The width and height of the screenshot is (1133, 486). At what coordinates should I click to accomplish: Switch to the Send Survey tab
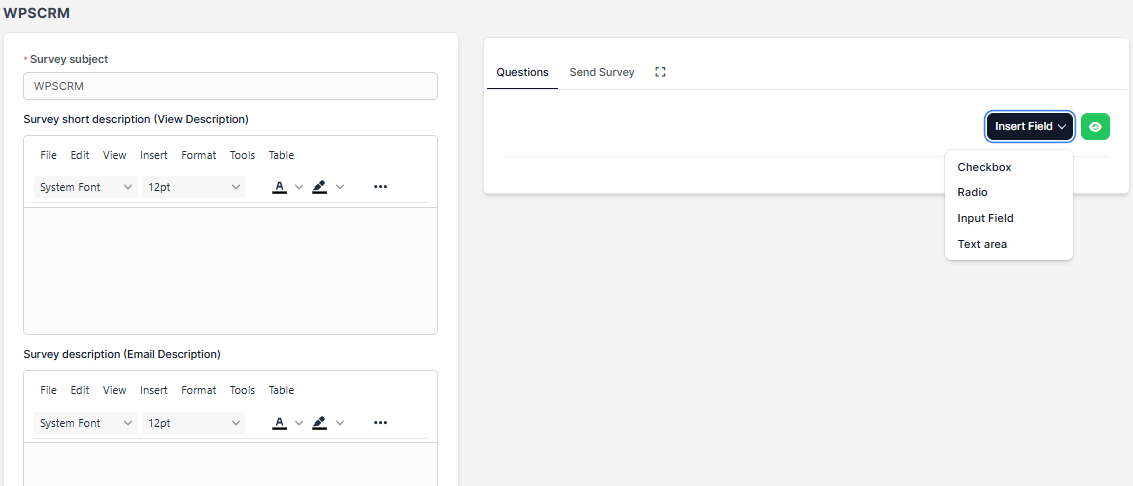[602, 72]
